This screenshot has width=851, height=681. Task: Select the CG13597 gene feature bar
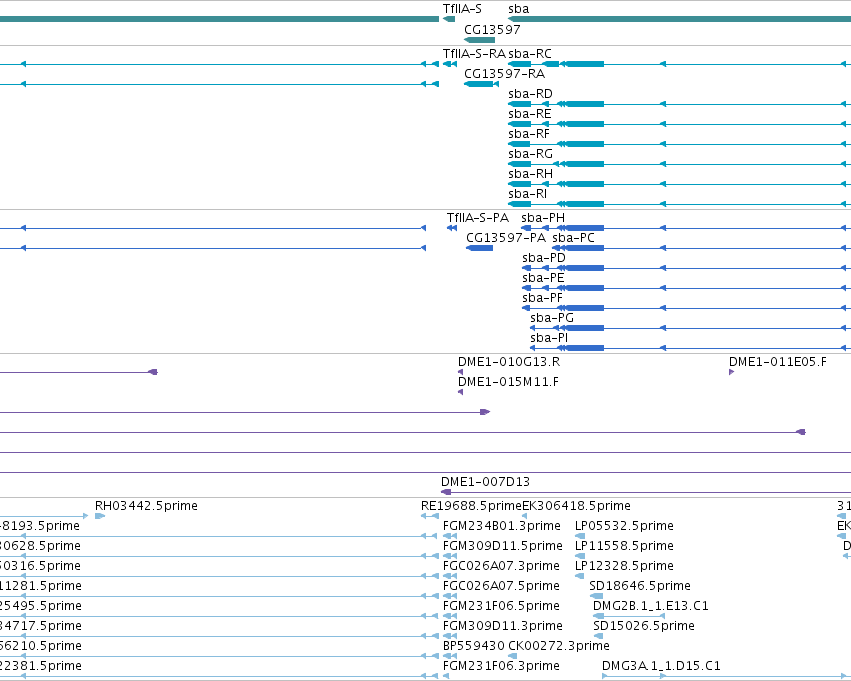click(480, 40)
